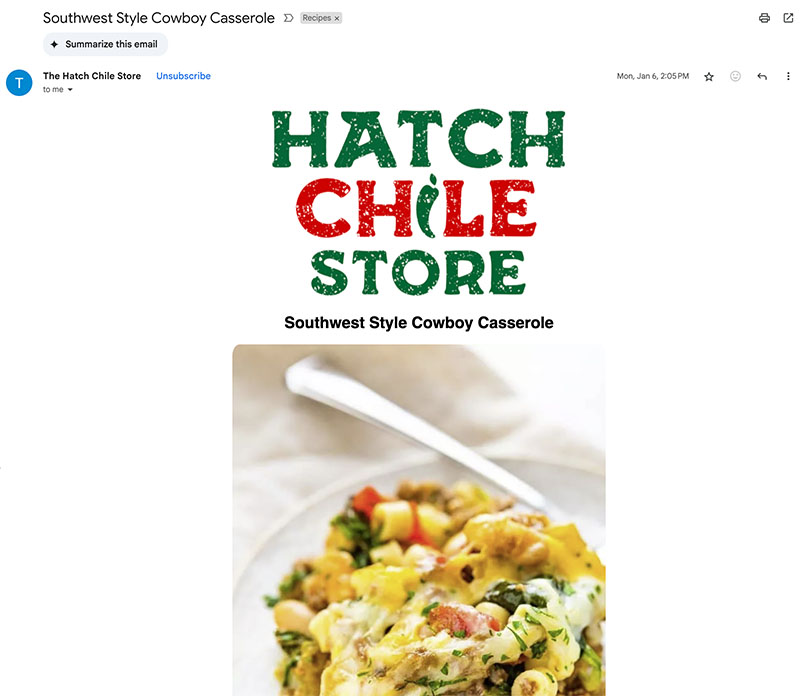Expand recipient details arrow next to "to me"

(70, 90)
